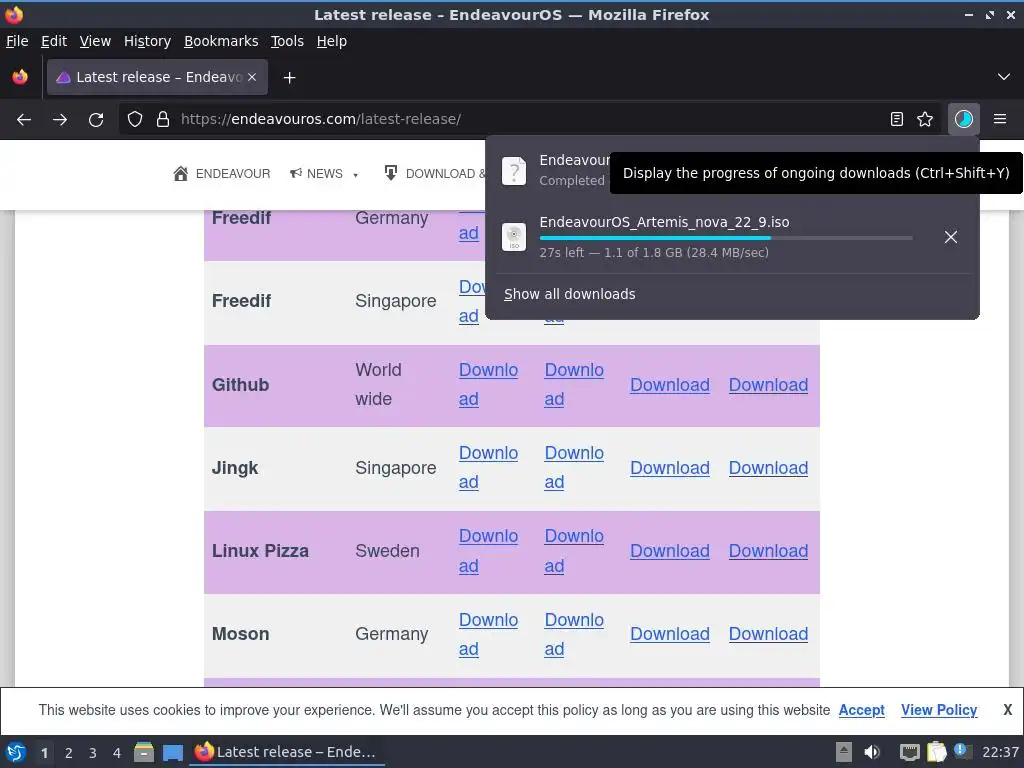Switch to virtual desktop 3

point(93,753)
